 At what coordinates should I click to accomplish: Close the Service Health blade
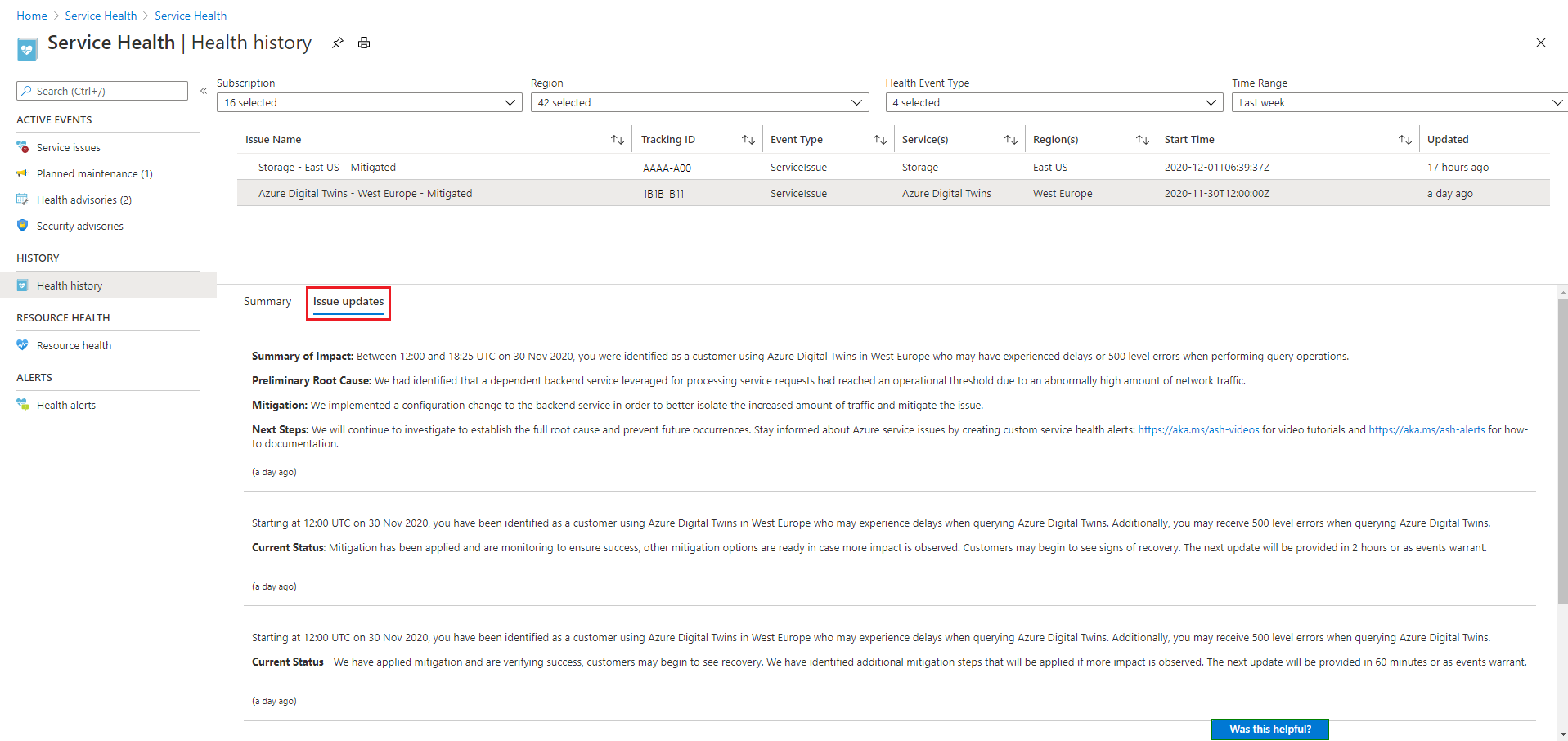pyautogui.click(x=1540, y=43)
